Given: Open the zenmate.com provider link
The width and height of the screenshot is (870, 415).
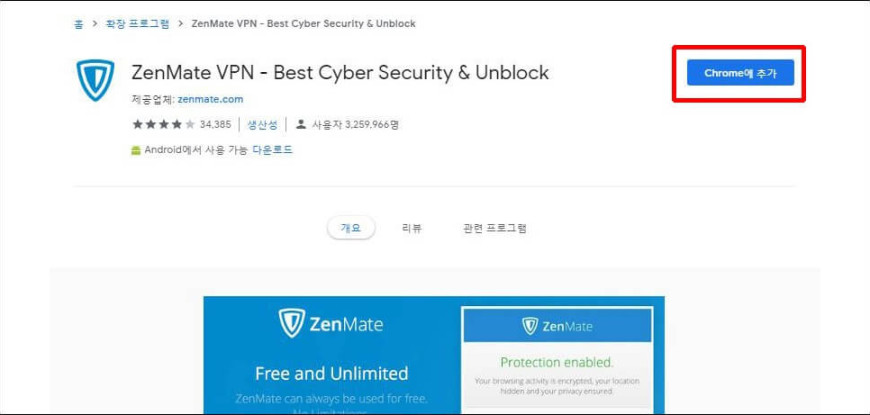Looking at the screenshot, I should click(210, 100).
